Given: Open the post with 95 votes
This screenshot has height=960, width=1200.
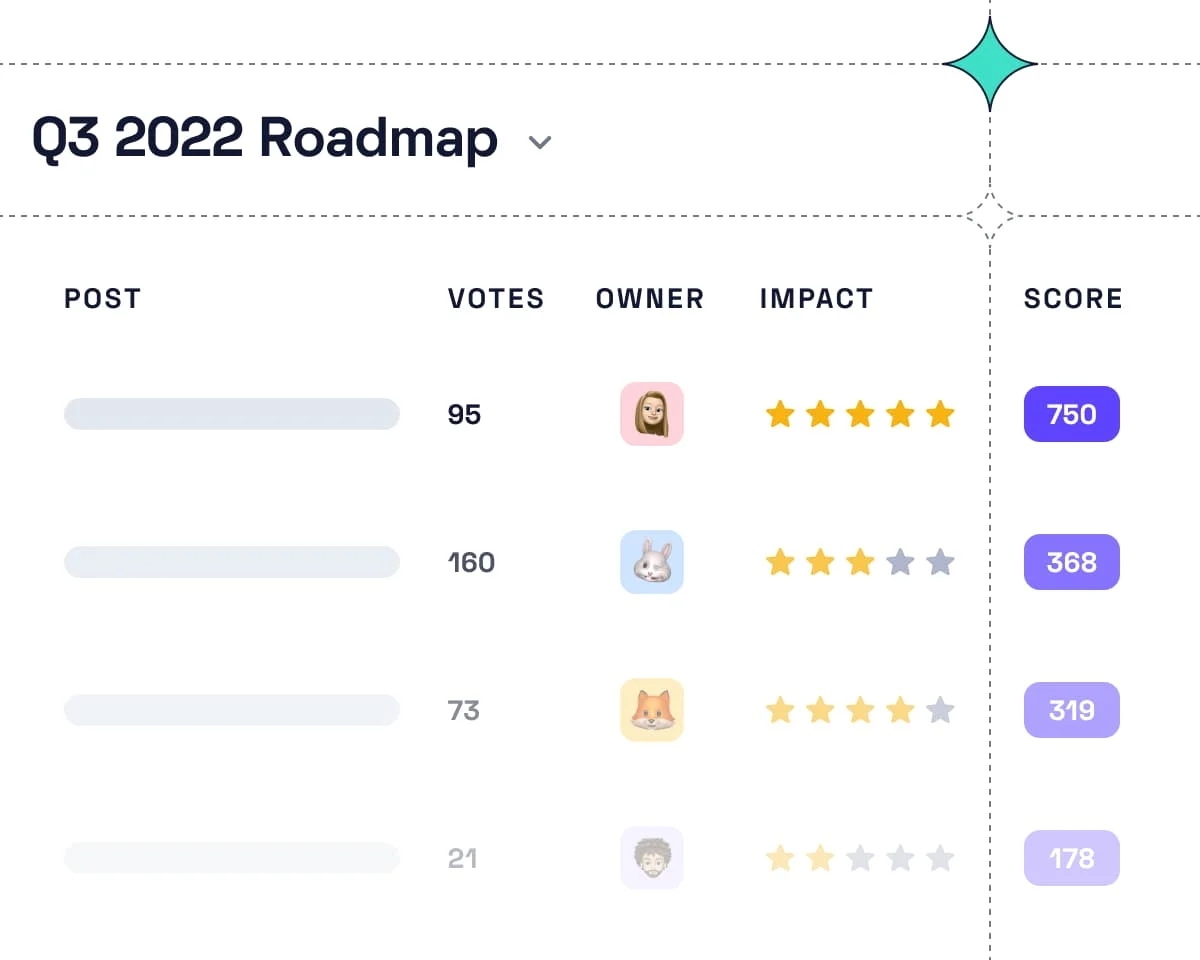Looking at the screenshot, I should (232, 414).
